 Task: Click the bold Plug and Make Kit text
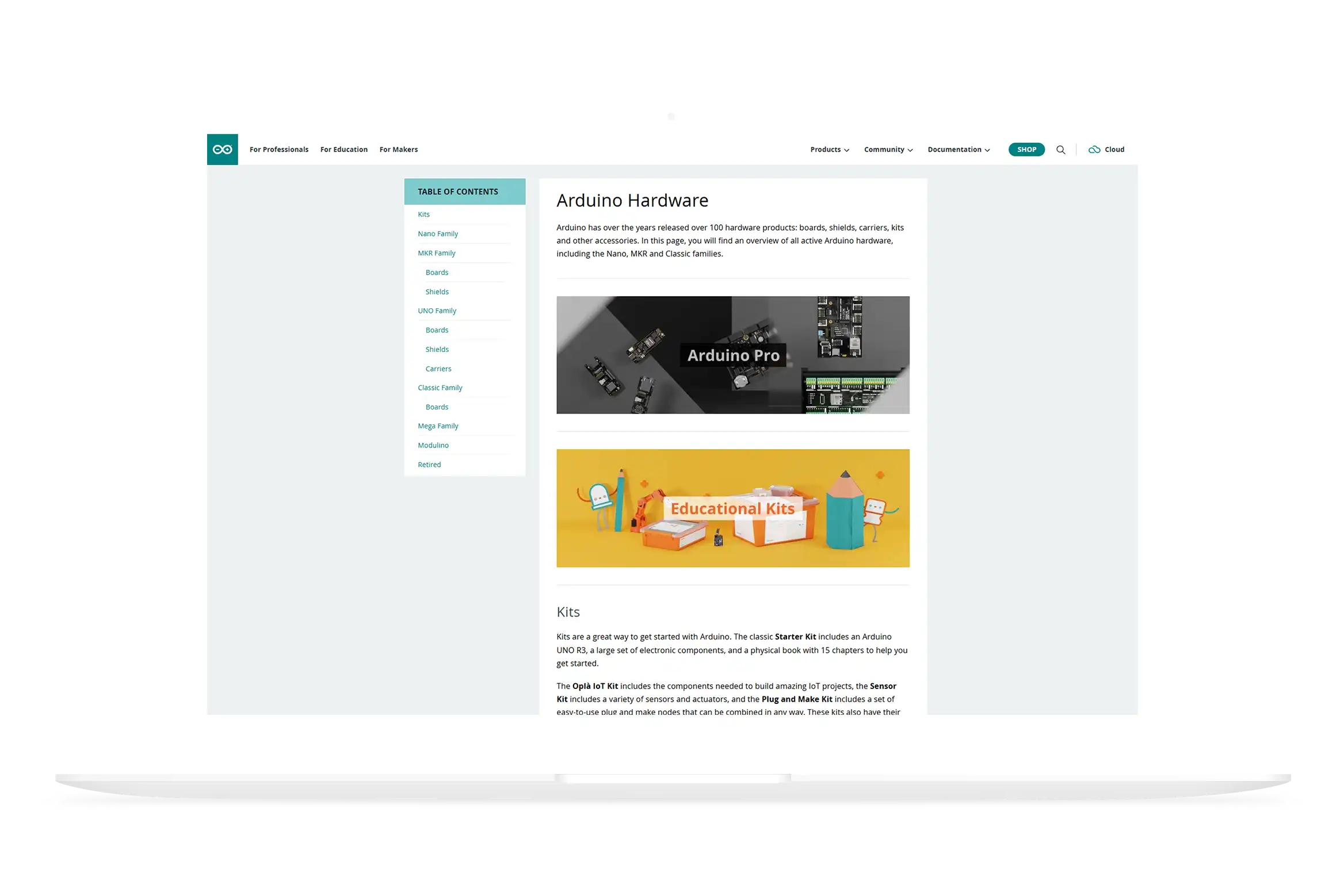tap(796, 699)
